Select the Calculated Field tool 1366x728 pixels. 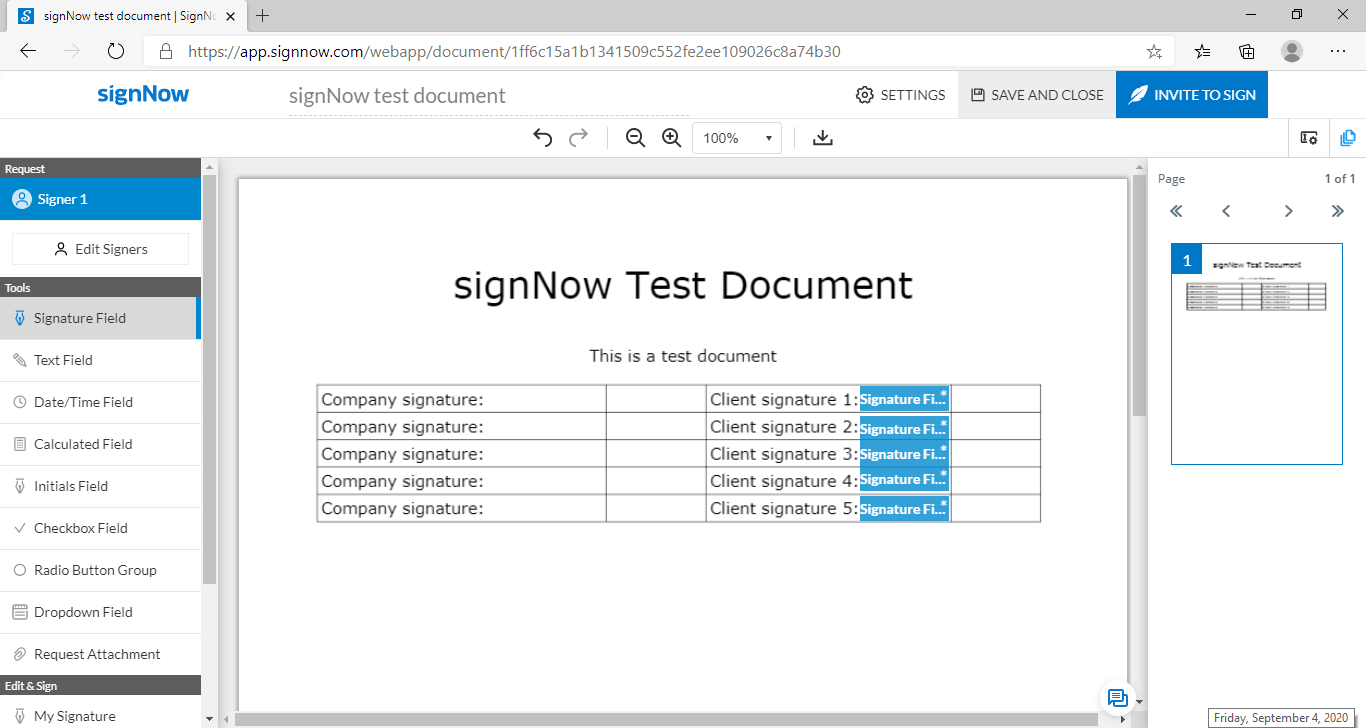point(100,444)
